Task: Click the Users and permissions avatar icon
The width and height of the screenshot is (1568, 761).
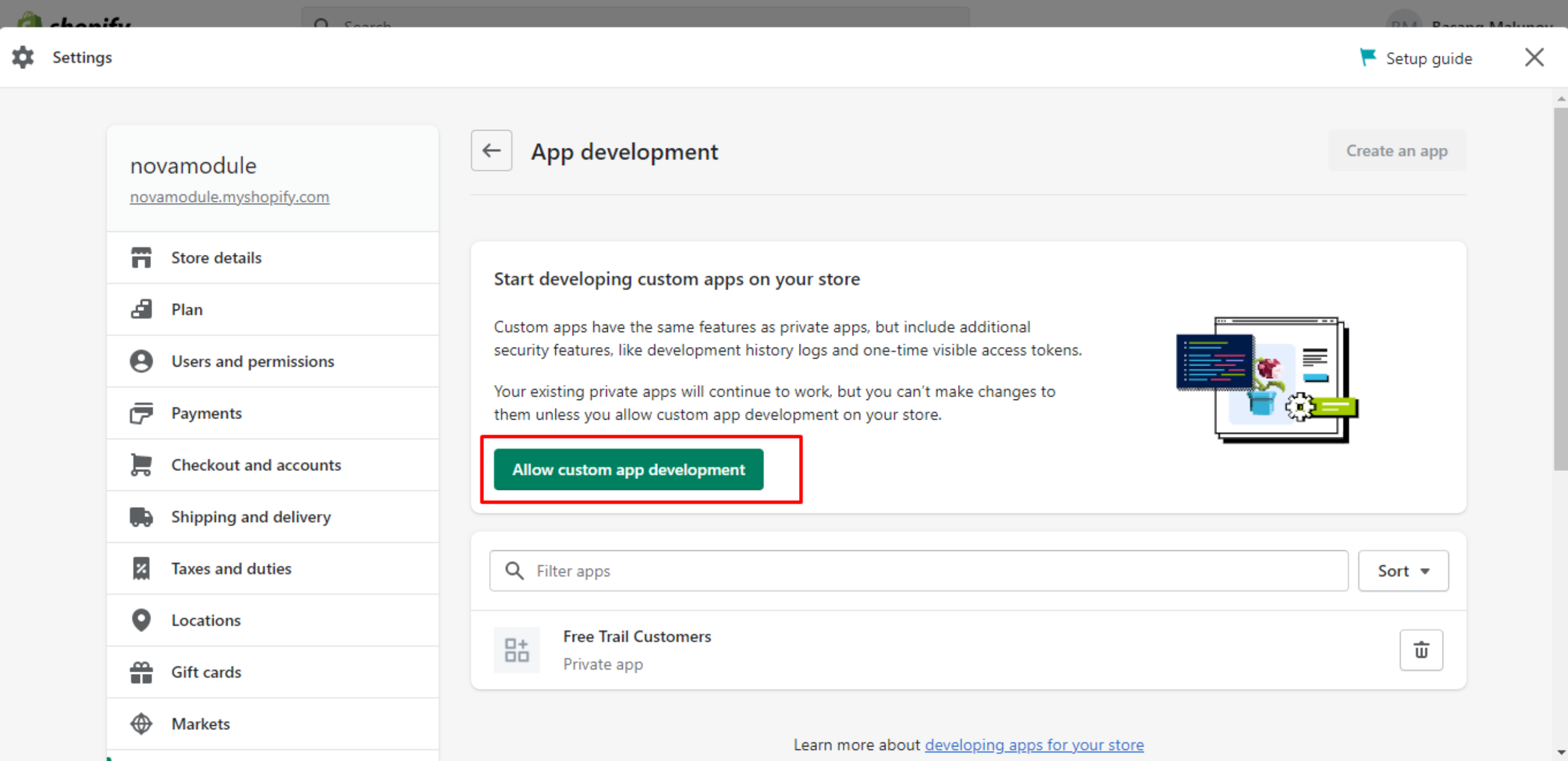Action: pyautogui.click(x=141, y=361)
